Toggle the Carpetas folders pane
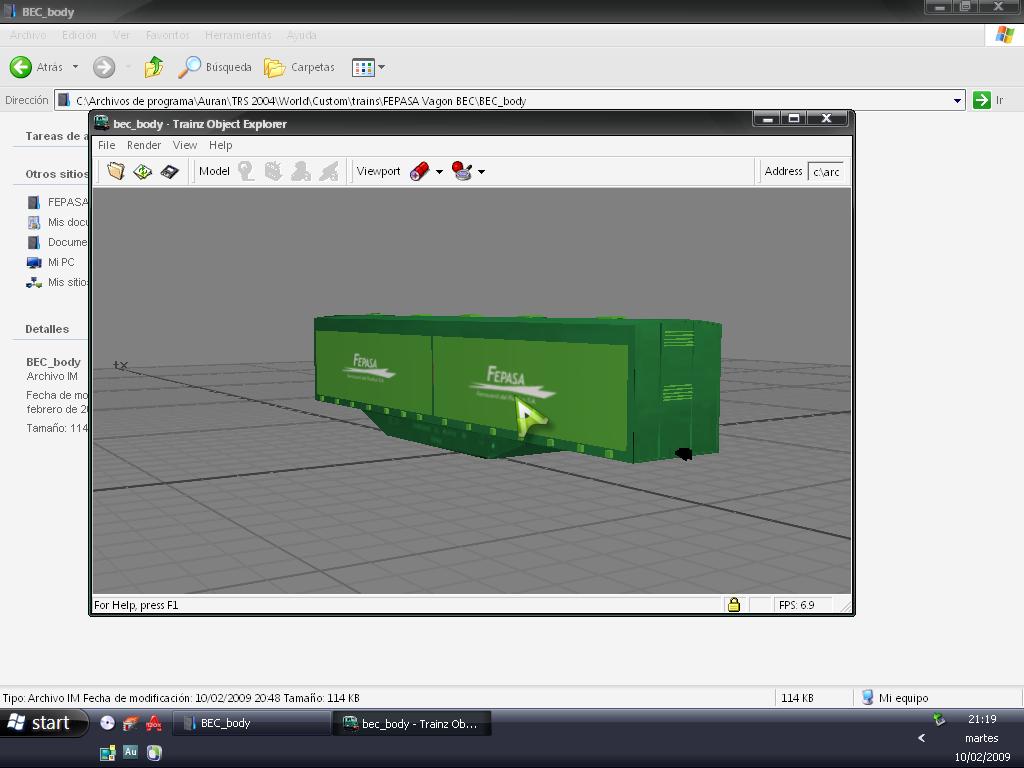 tap(299, 67)
